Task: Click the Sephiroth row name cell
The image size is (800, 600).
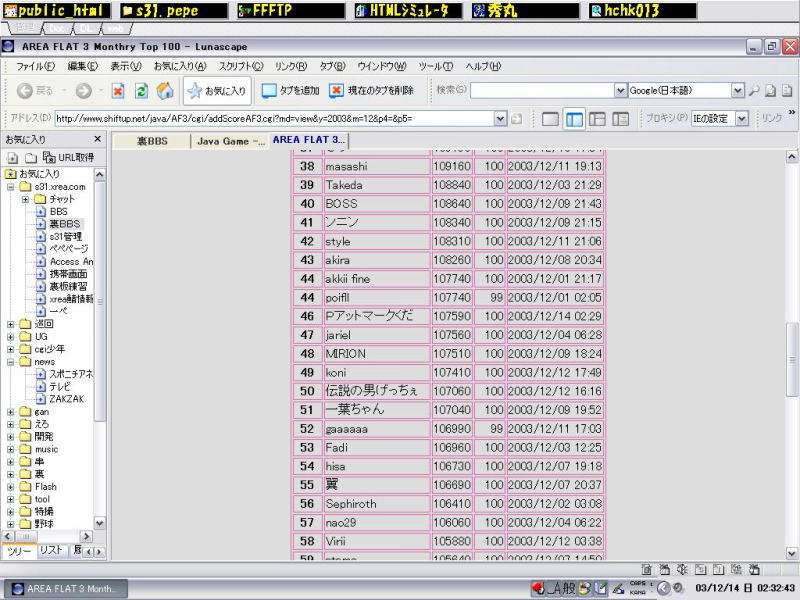Action: (377, 504)
